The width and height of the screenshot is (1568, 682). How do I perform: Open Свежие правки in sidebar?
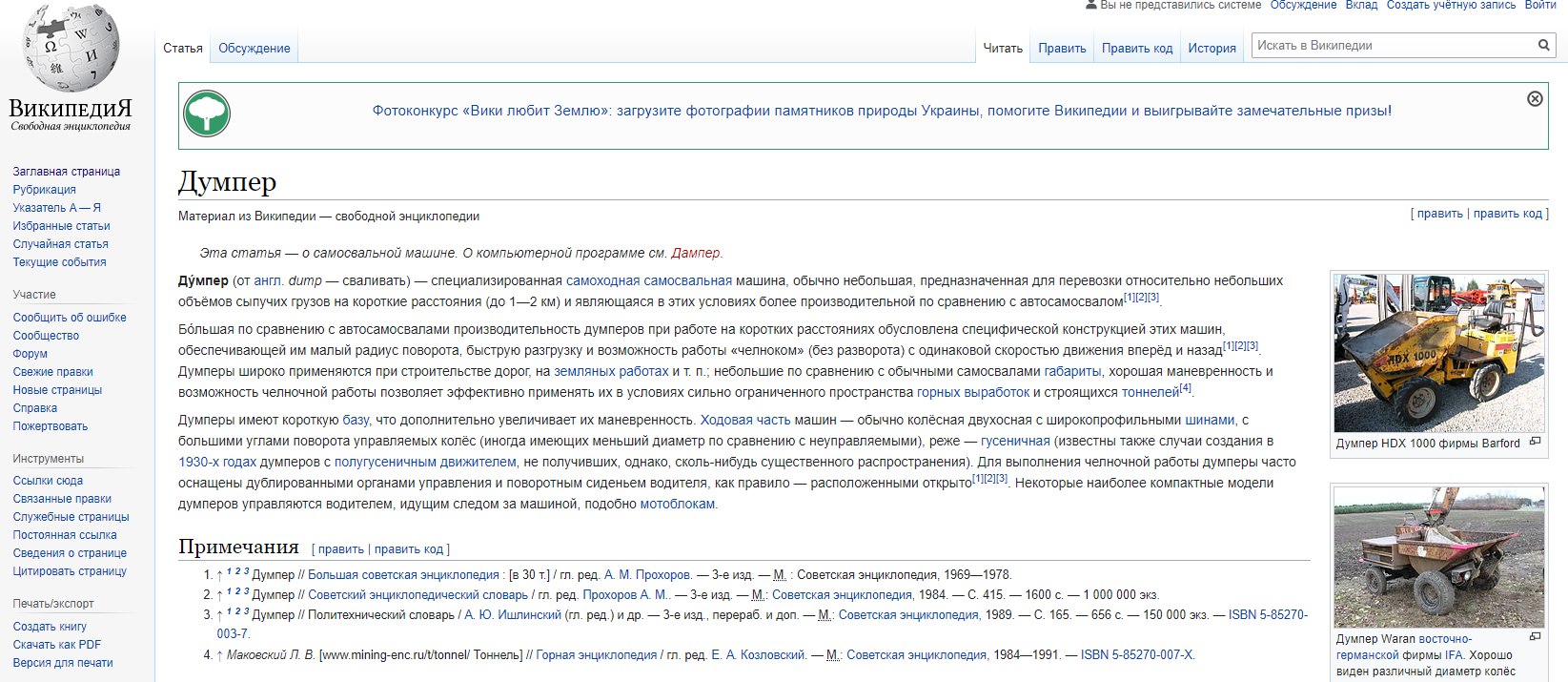coord(52,372)
